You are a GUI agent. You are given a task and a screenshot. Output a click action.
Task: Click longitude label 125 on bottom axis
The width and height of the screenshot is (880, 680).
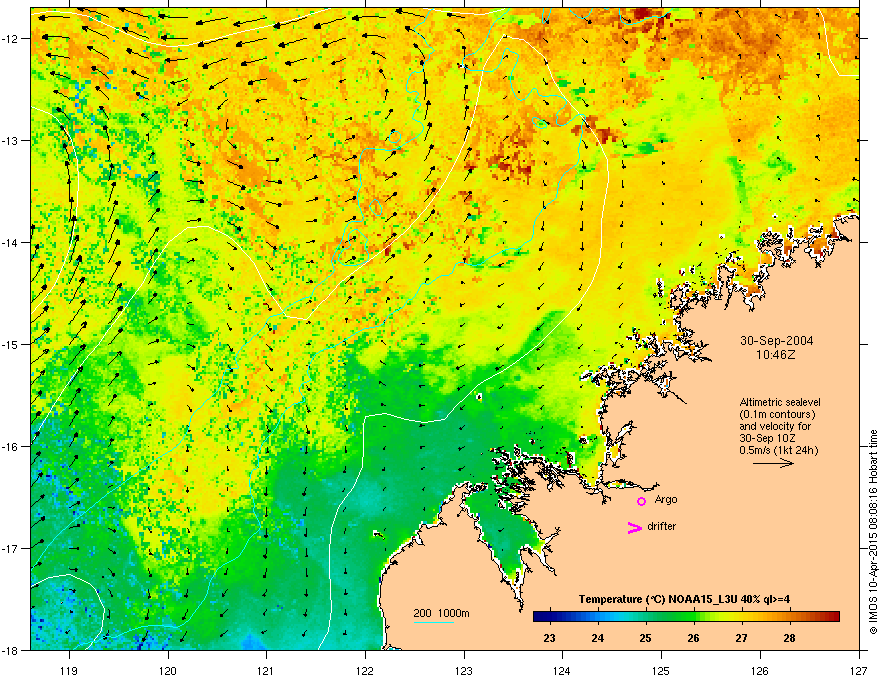click(661, 670)
